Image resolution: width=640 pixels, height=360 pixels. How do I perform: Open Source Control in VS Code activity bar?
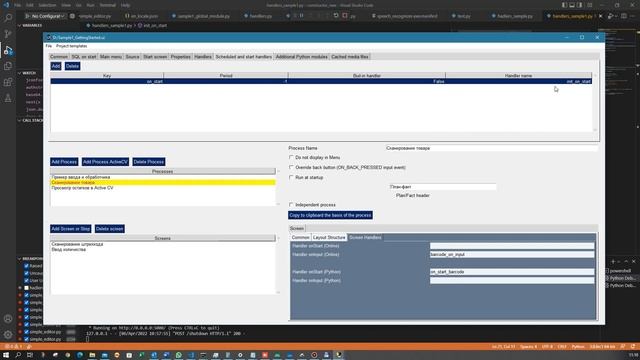(x=8, y=34)
